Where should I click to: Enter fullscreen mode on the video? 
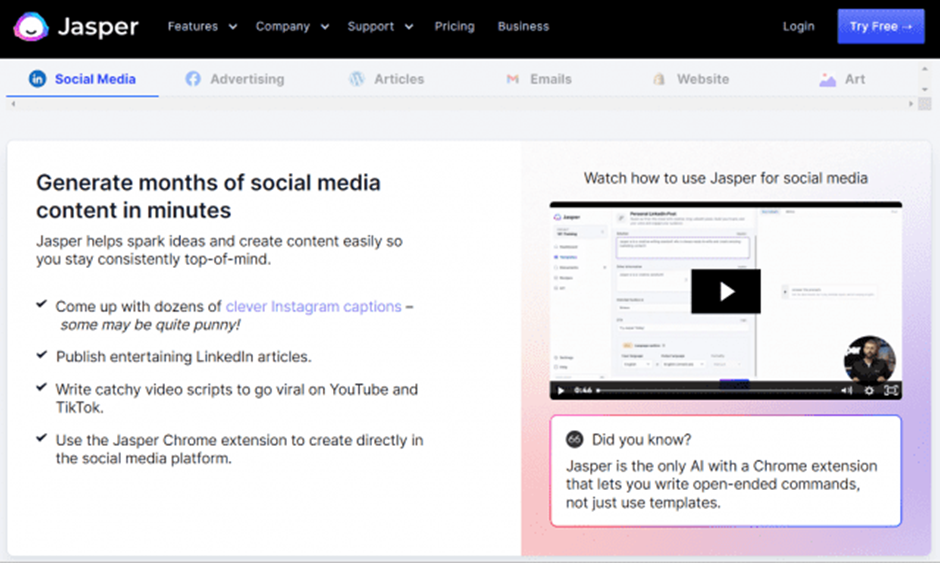click(890, 390)
